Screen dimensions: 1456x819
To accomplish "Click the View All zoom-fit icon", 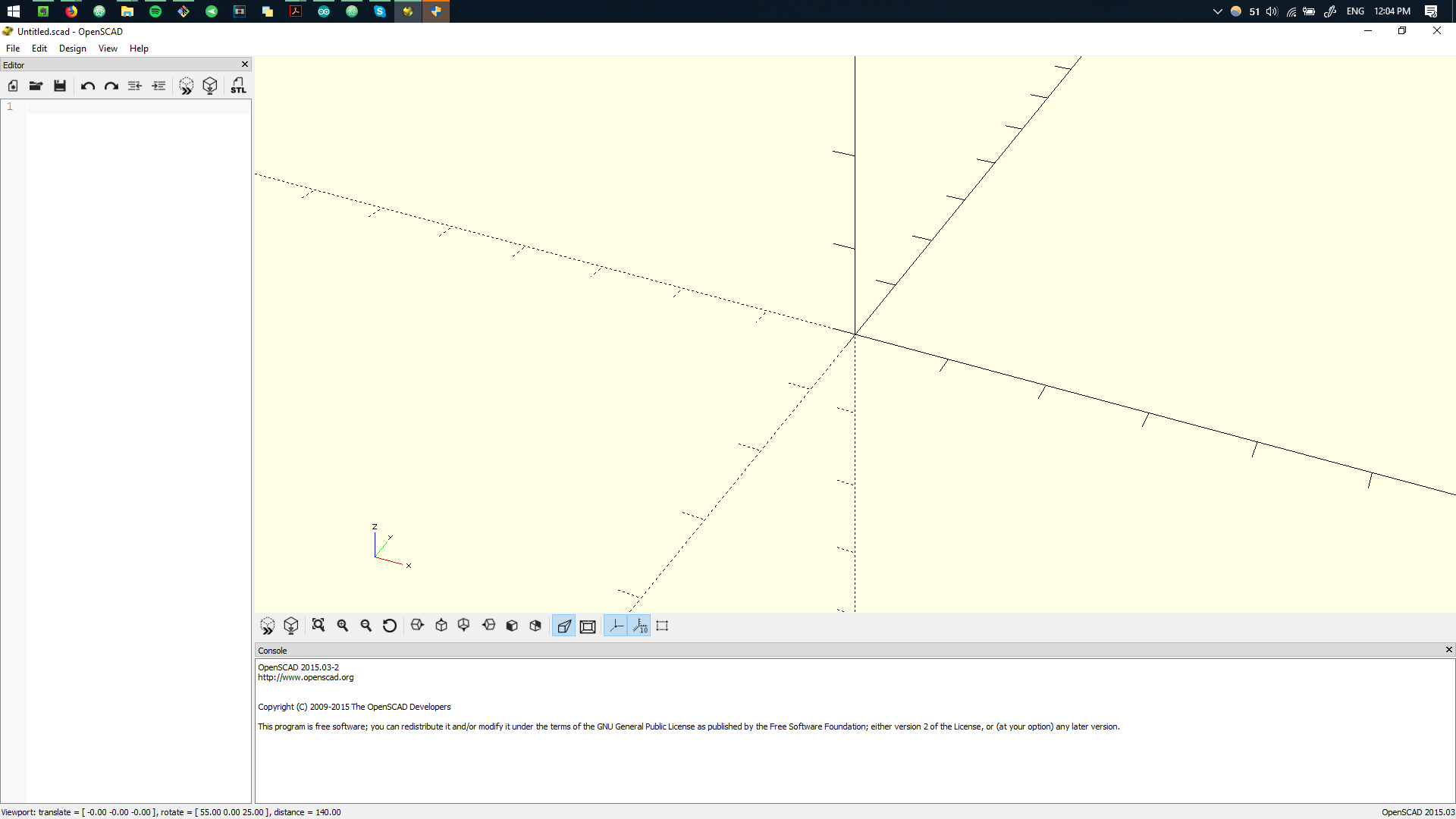I will pos(318,626).
